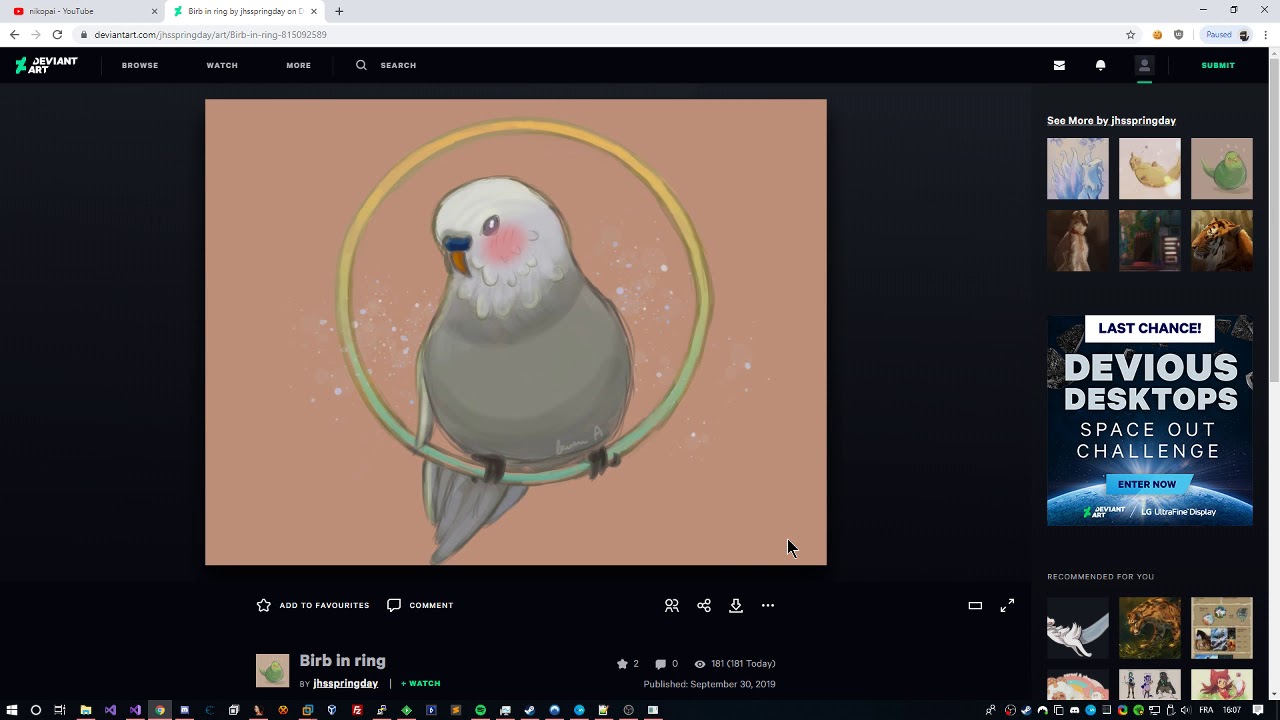
Task: Click the Paused profile button
Action: [x=1227, y=34]
